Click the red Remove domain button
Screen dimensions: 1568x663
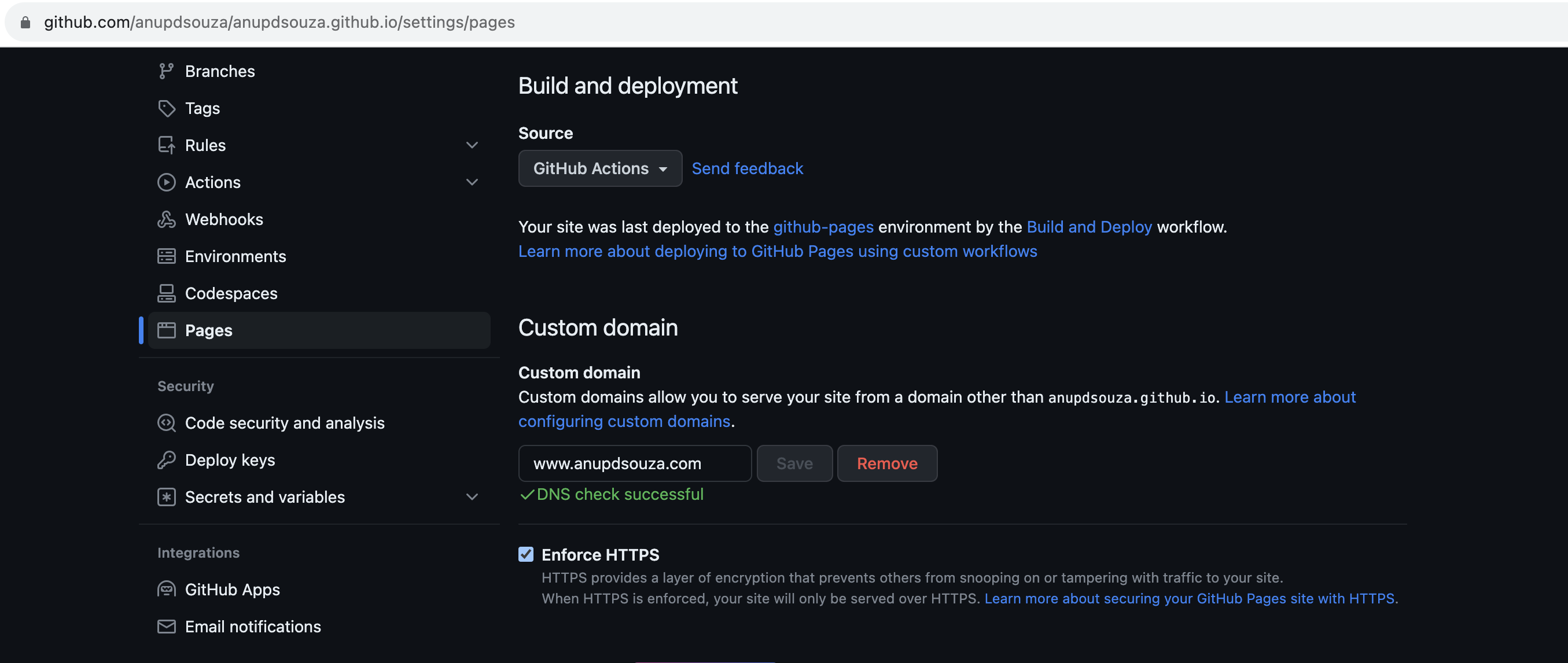pyautogui.click(x=886, y=463)
